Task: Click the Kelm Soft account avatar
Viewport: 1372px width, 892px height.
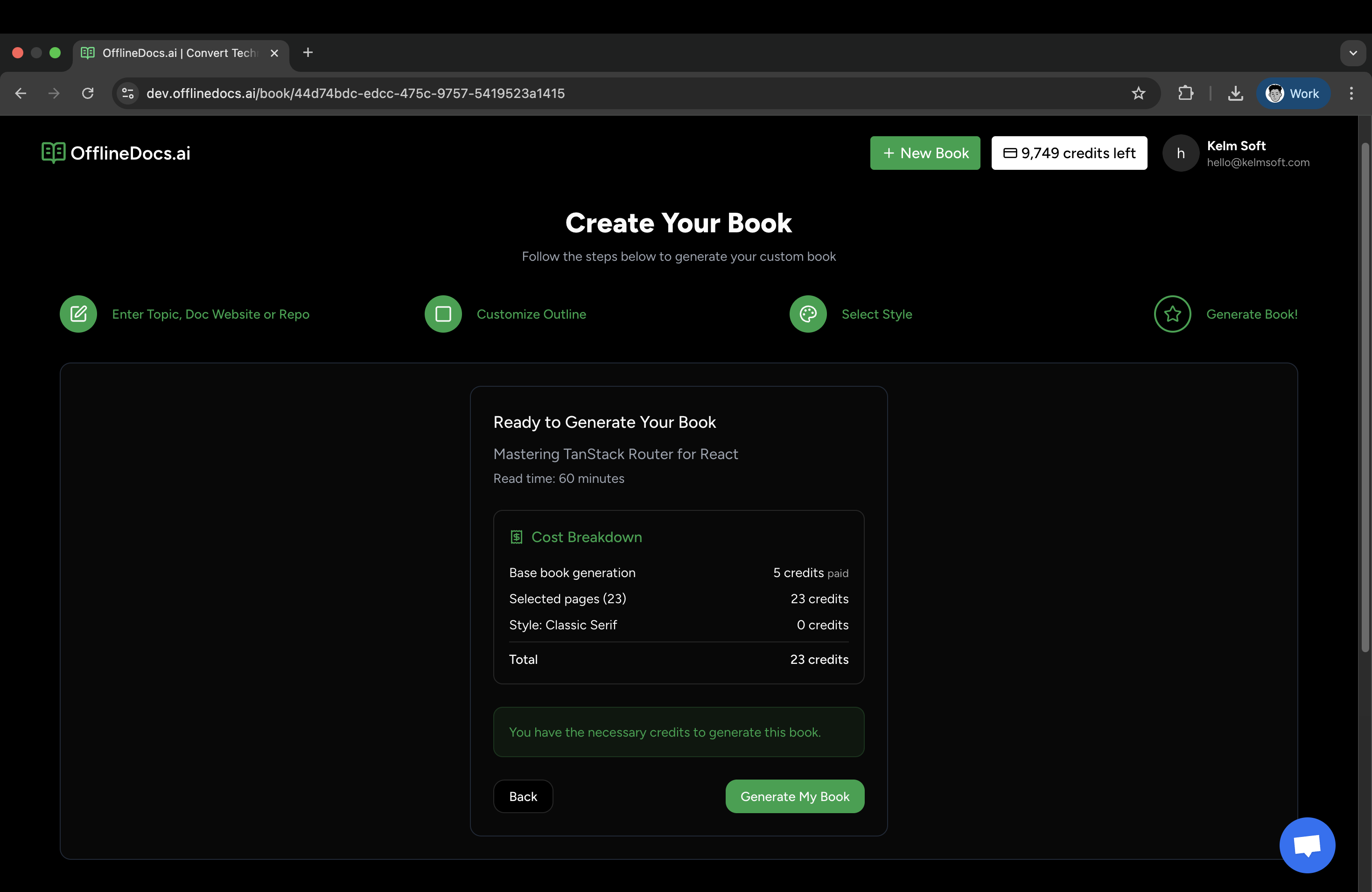Action: coord(1180,153)
